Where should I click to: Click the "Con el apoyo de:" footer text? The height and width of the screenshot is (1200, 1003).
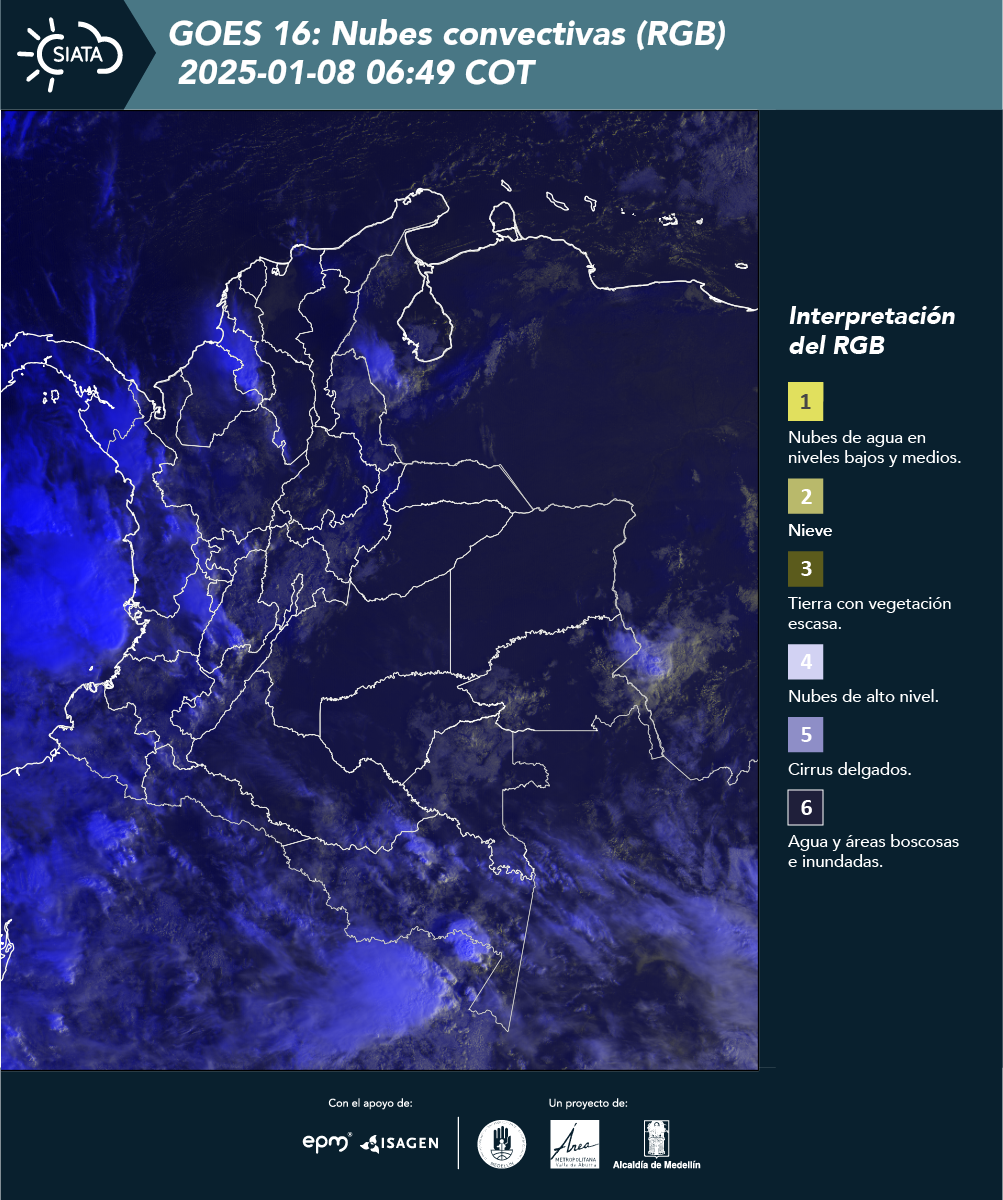pyautogui.click(x=370, y=1103)
